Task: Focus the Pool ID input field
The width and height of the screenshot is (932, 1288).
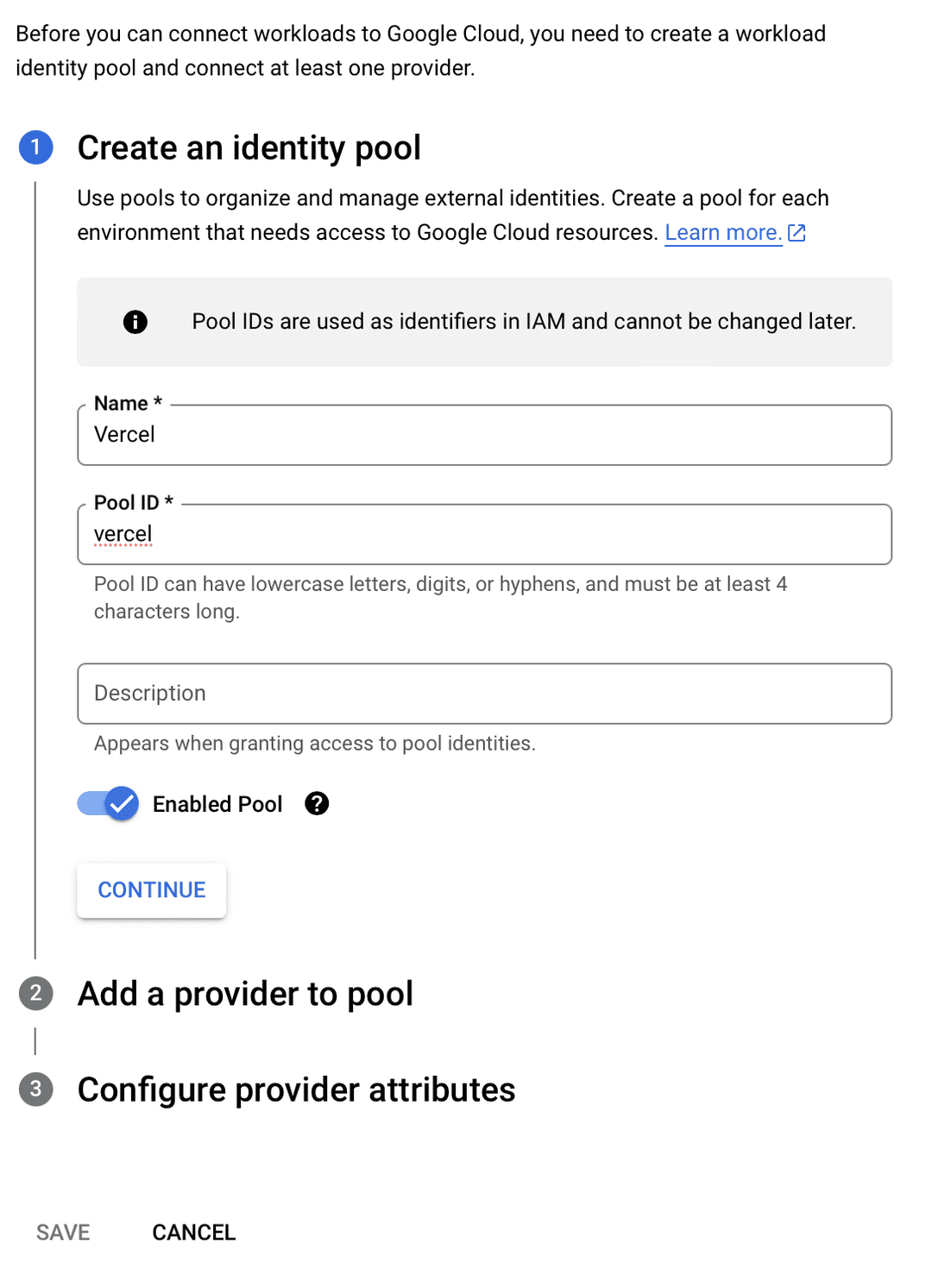Action: [x=484, y=535]
